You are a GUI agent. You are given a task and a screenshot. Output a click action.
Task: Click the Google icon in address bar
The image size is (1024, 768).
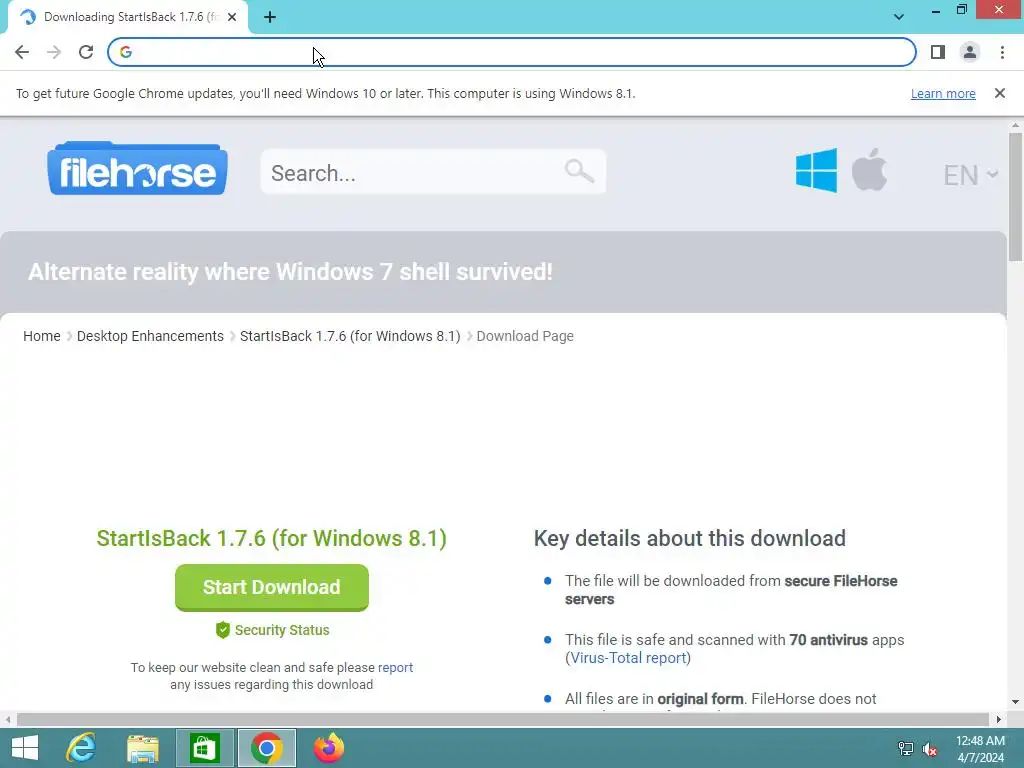tap(126, 52)
